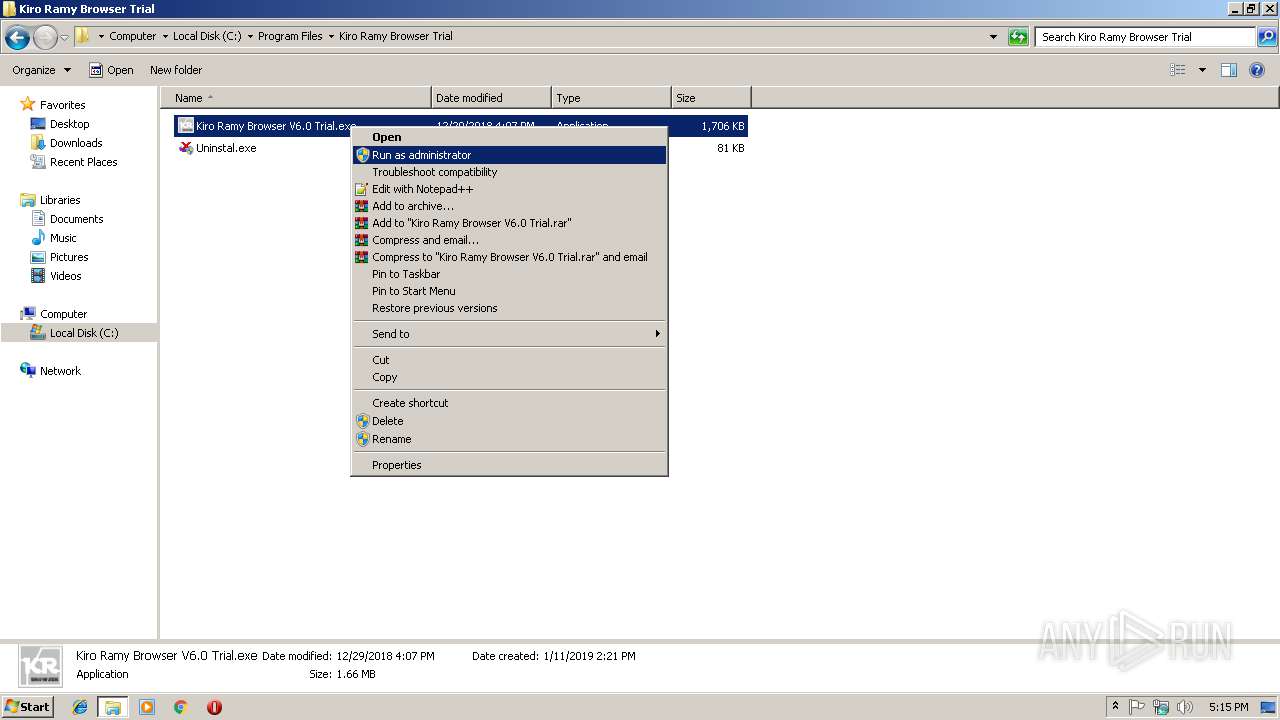The width and height of the screenshot is (1280, 720).
Task: Click the search magnifier icon
Action: 1267,37
